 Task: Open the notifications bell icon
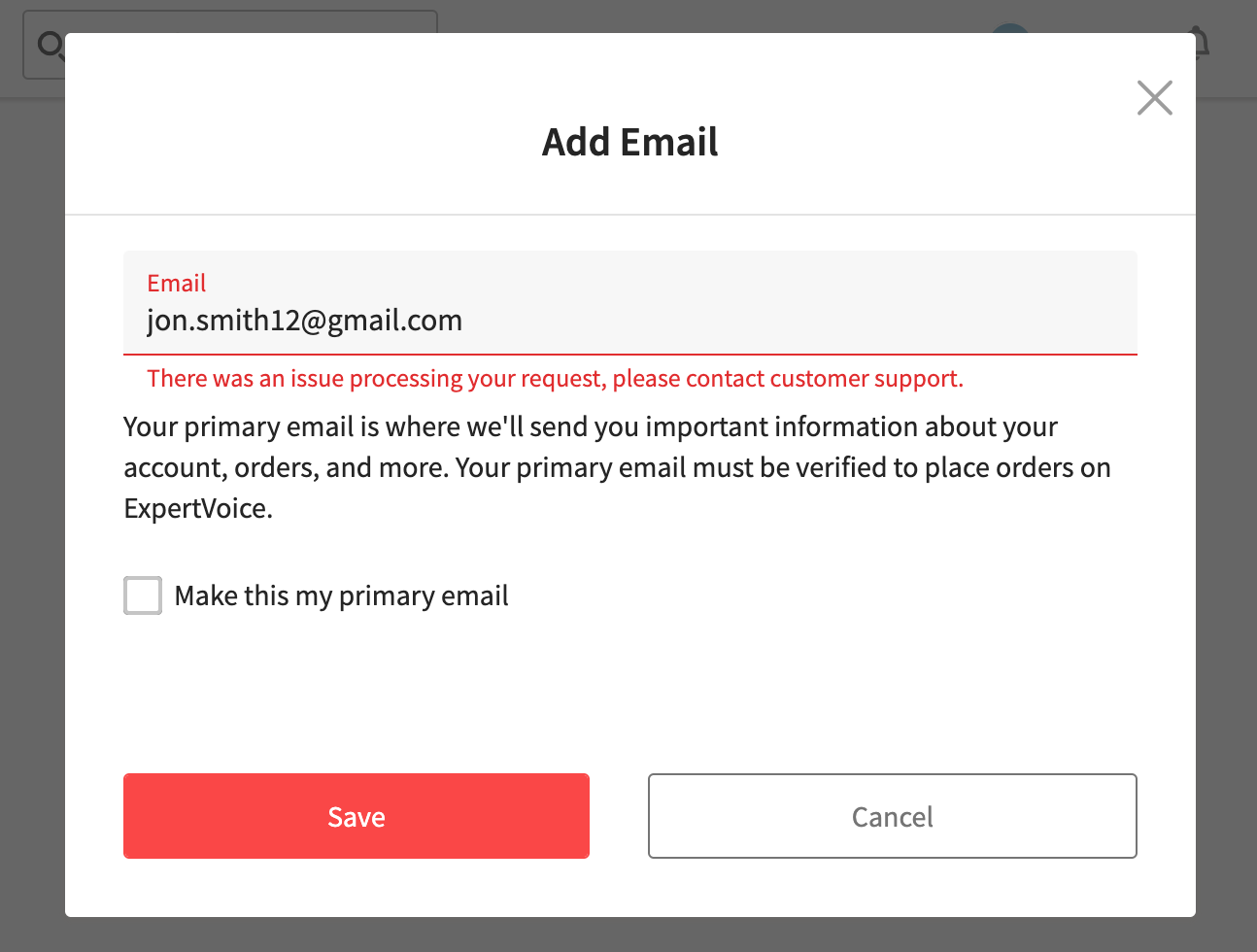(1203, 43)
